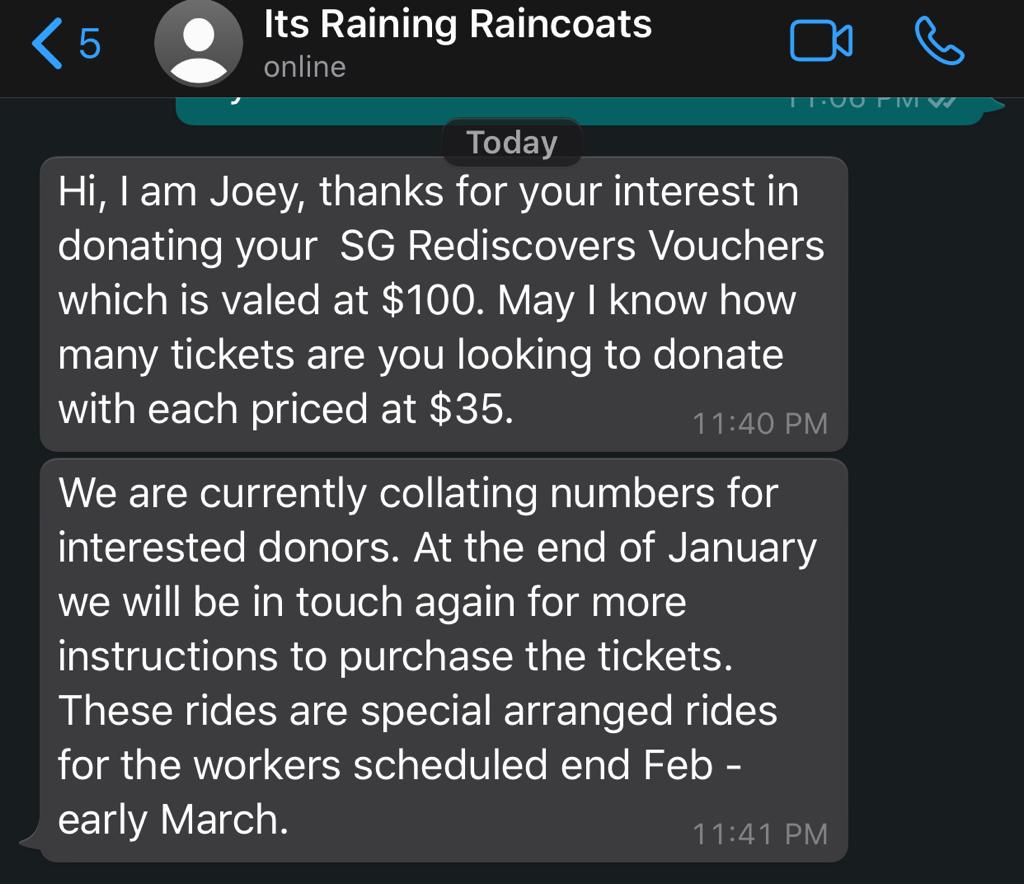Click the SG Rediscovers Vouchers text
1024x884 pixels.
click(x=582, y=246)
